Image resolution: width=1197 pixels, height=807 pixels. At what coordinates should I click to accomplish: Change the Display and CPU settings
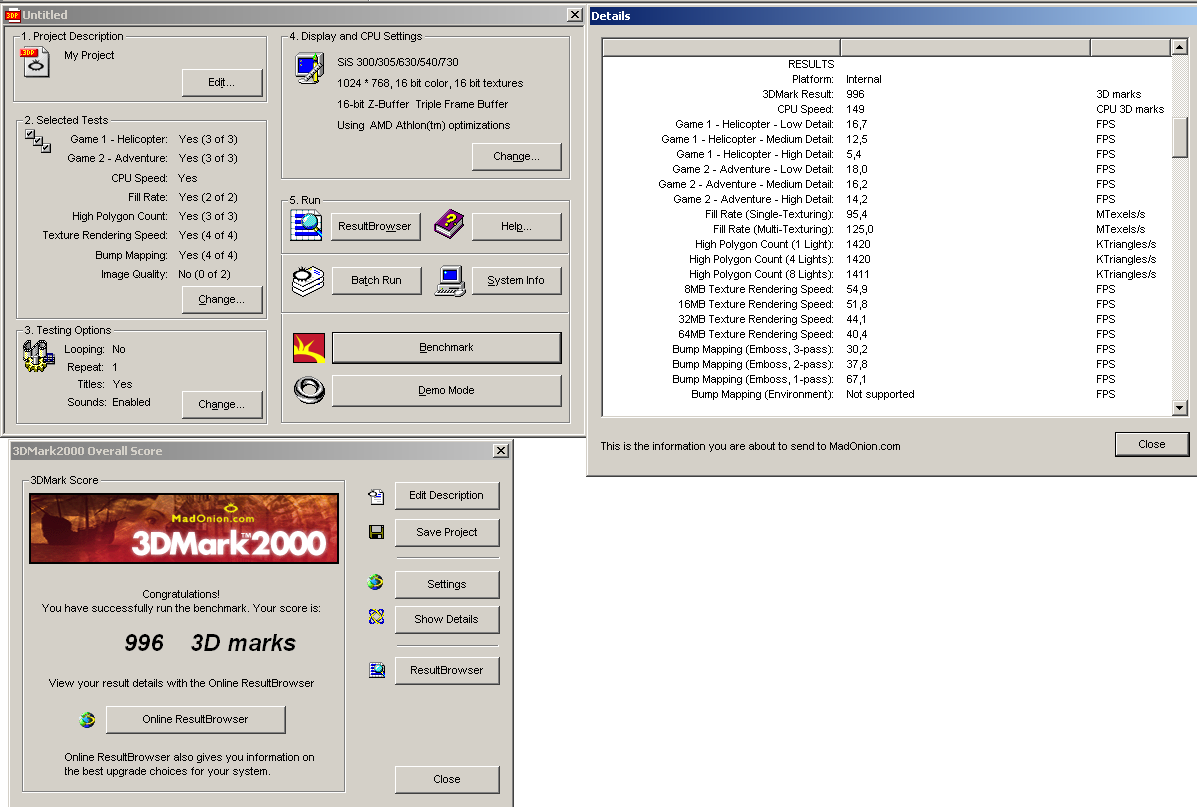(516, 157)
